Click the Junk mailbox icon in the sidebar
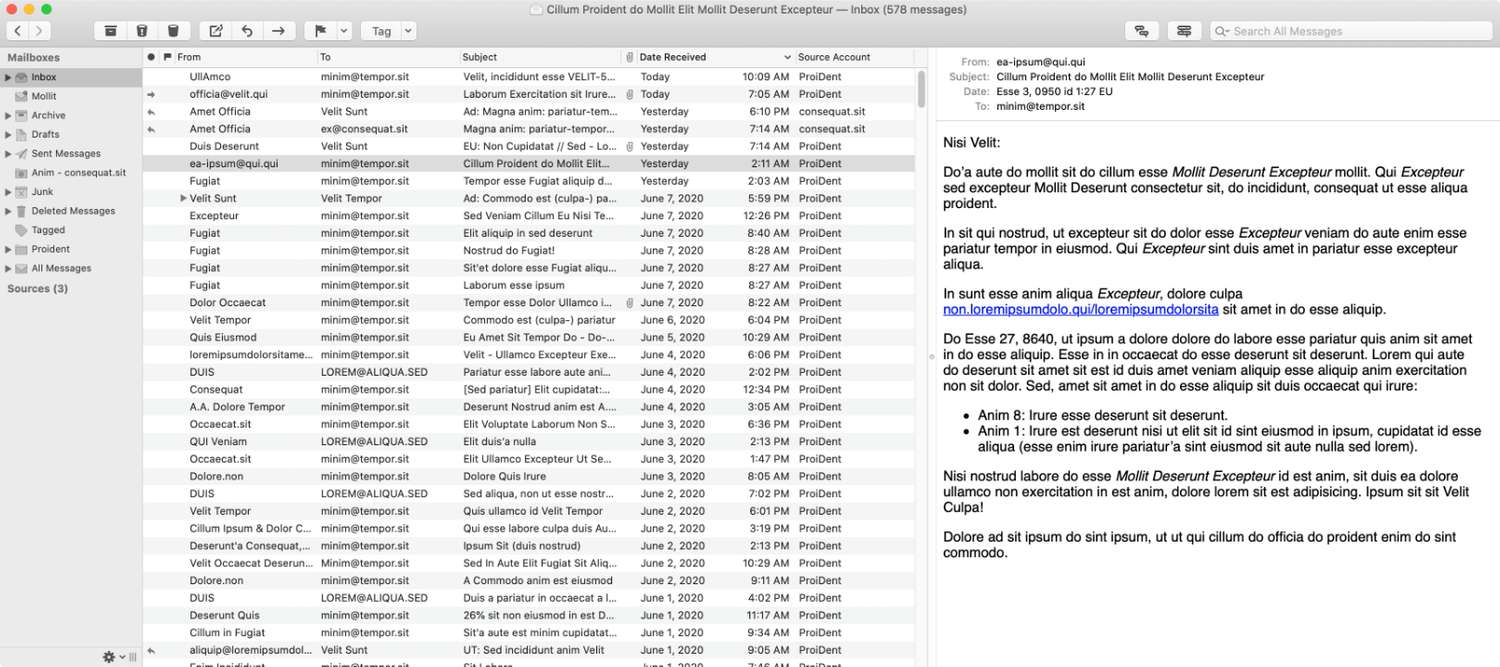Image resolution: width=1500 pixels, height=667 pixels. point(21,192)
